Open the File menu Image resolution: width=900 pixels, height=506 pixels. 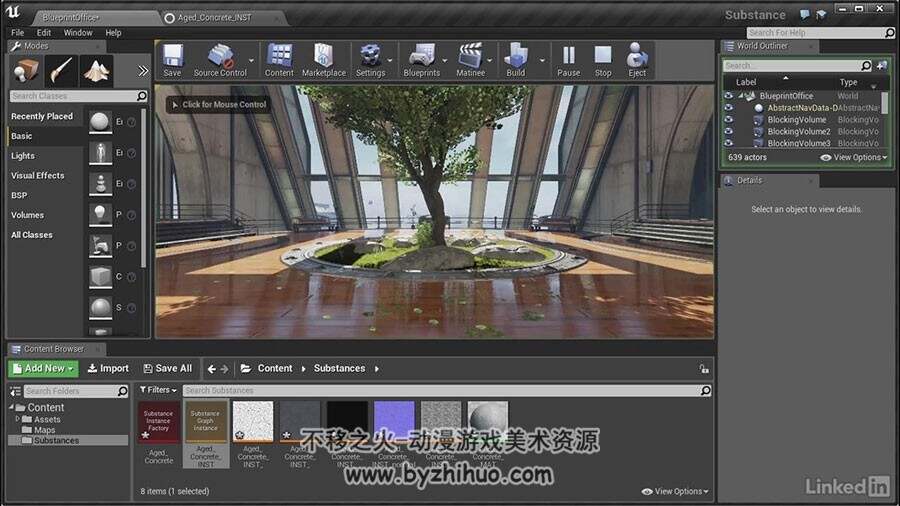point(18,33)
